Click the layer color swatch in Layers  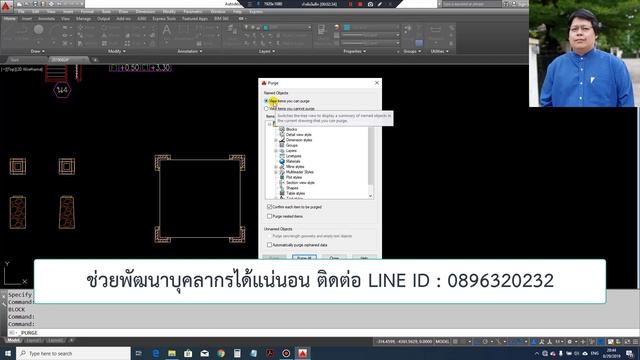[x=266, y=27]
